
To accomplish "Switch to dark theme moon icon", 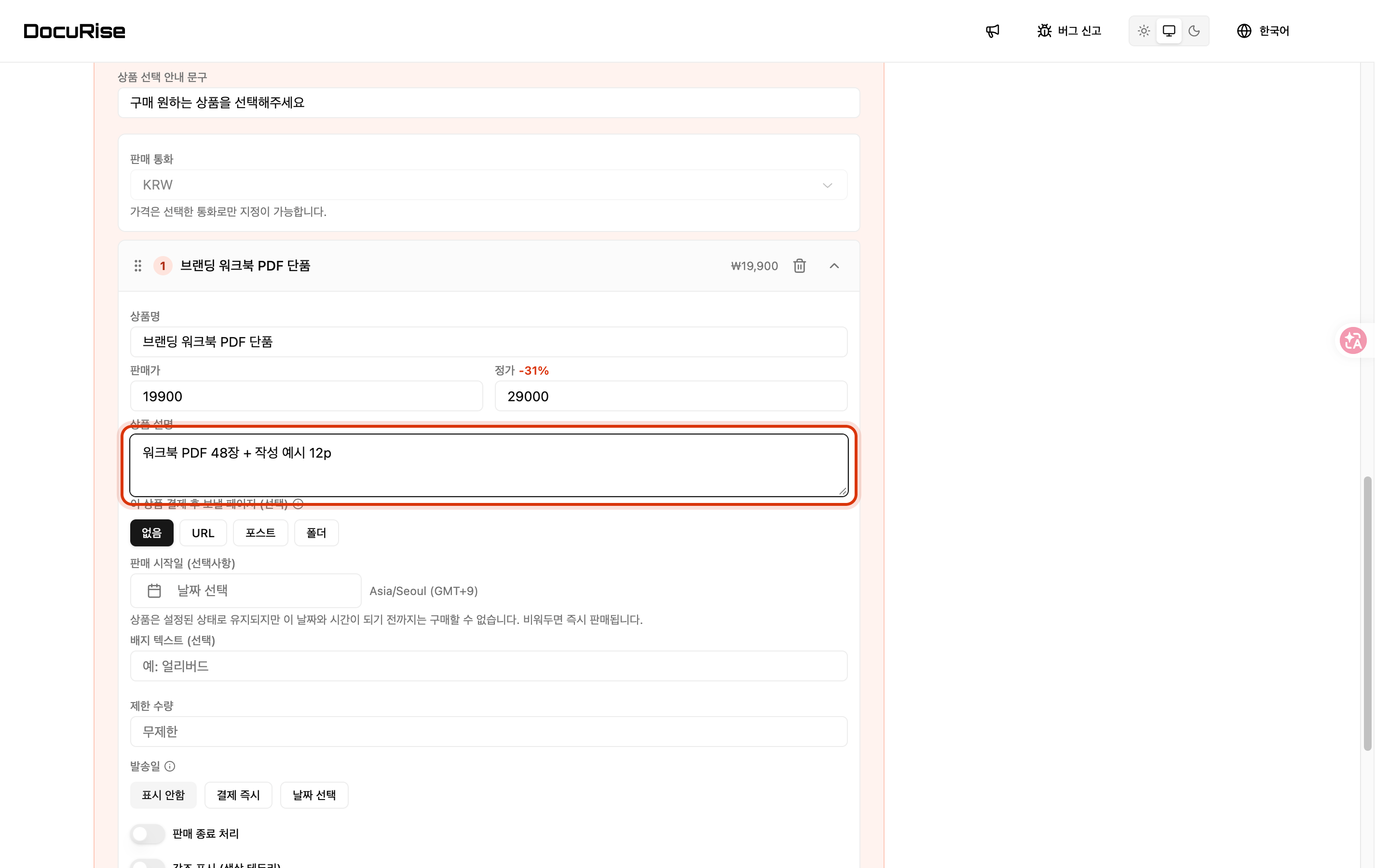I will [1194, 31].
